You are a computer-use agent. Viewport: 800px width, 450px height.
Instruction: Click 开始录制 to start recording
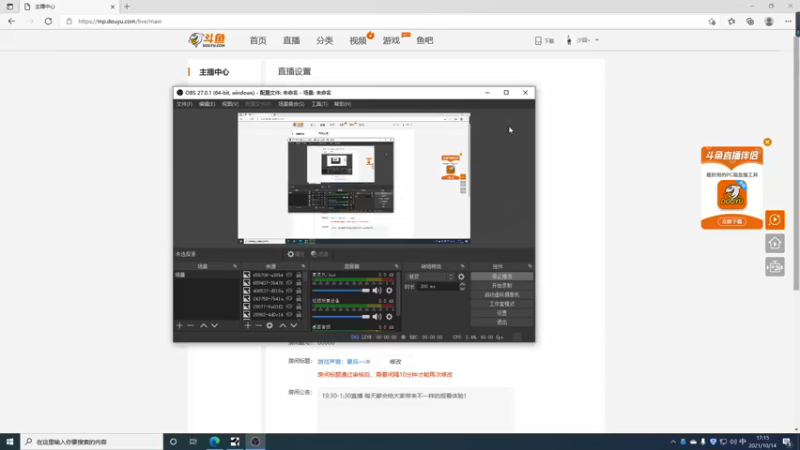pyautogui.click(x=502, y=286)
